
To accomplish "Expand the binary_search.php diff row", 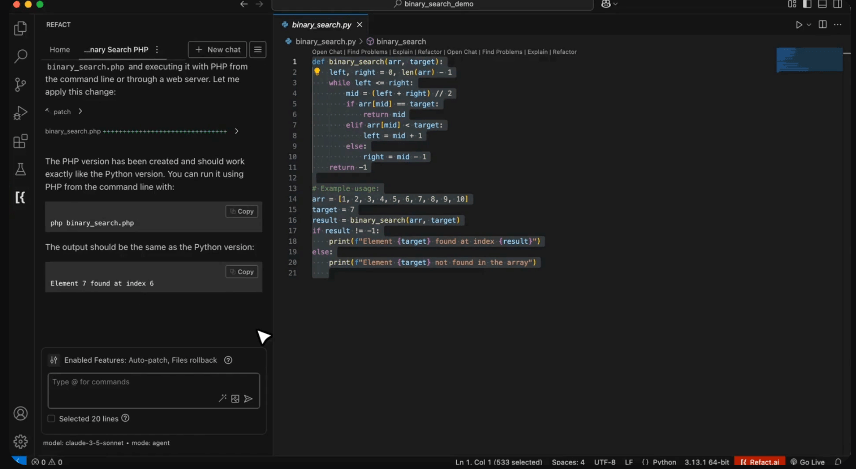I will [x=236, y=131].
